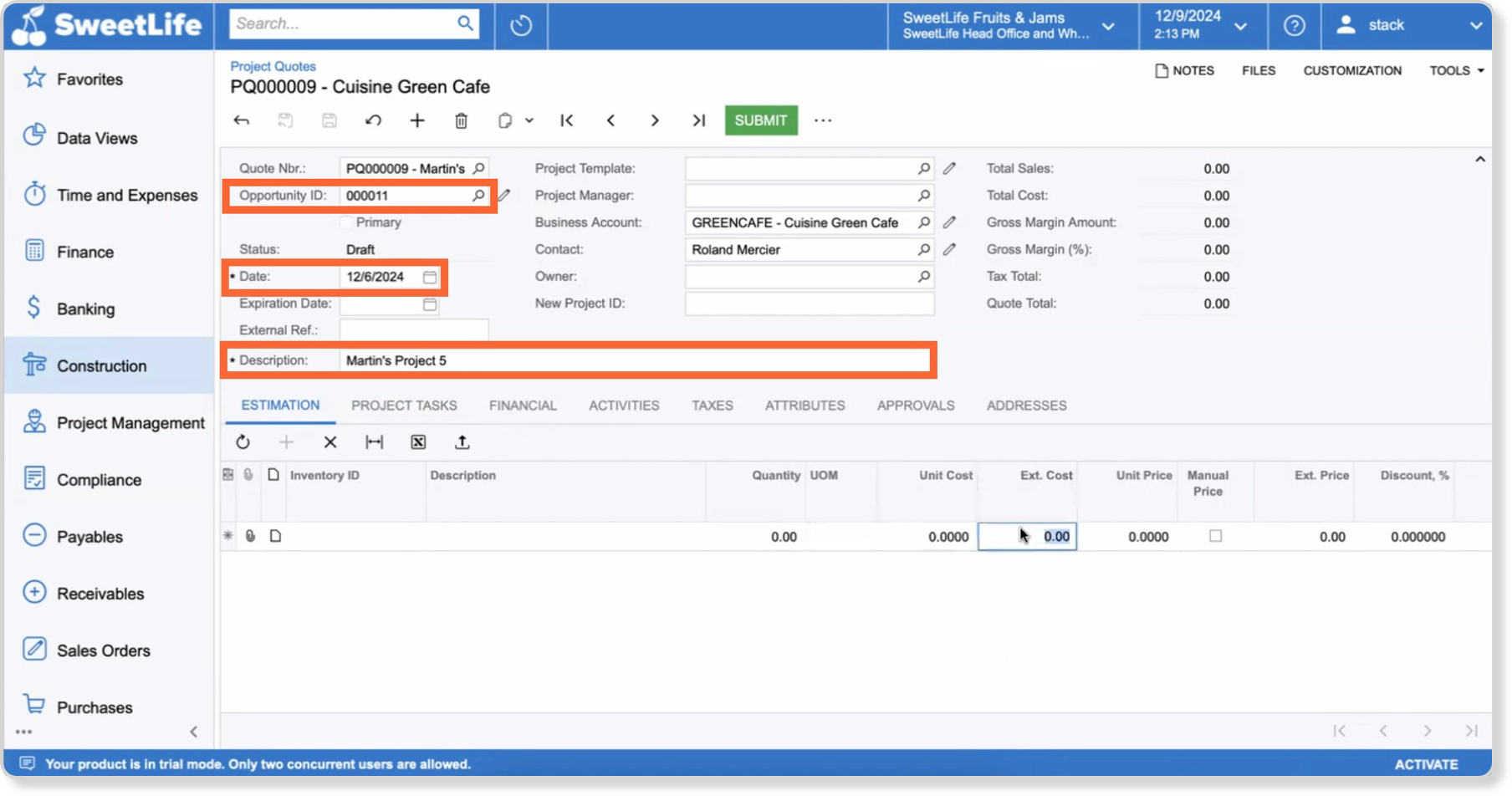
Task: Open the Files dialog
Action: coord(1259,71)
